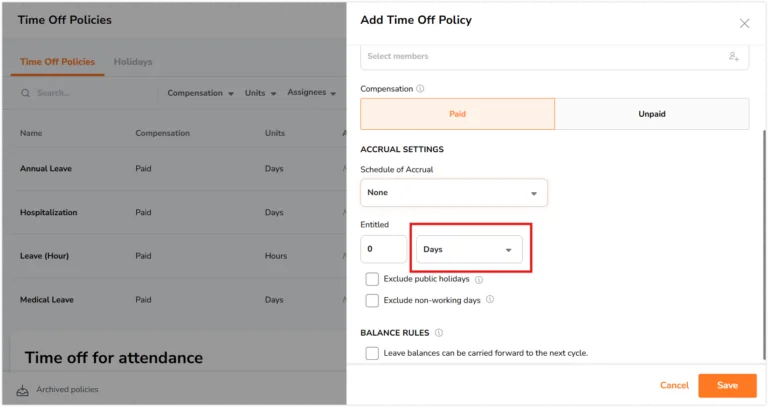Screen dimensions: 768x407
Task: Open the Compensation filter dropdown
Action: [200, 93]
